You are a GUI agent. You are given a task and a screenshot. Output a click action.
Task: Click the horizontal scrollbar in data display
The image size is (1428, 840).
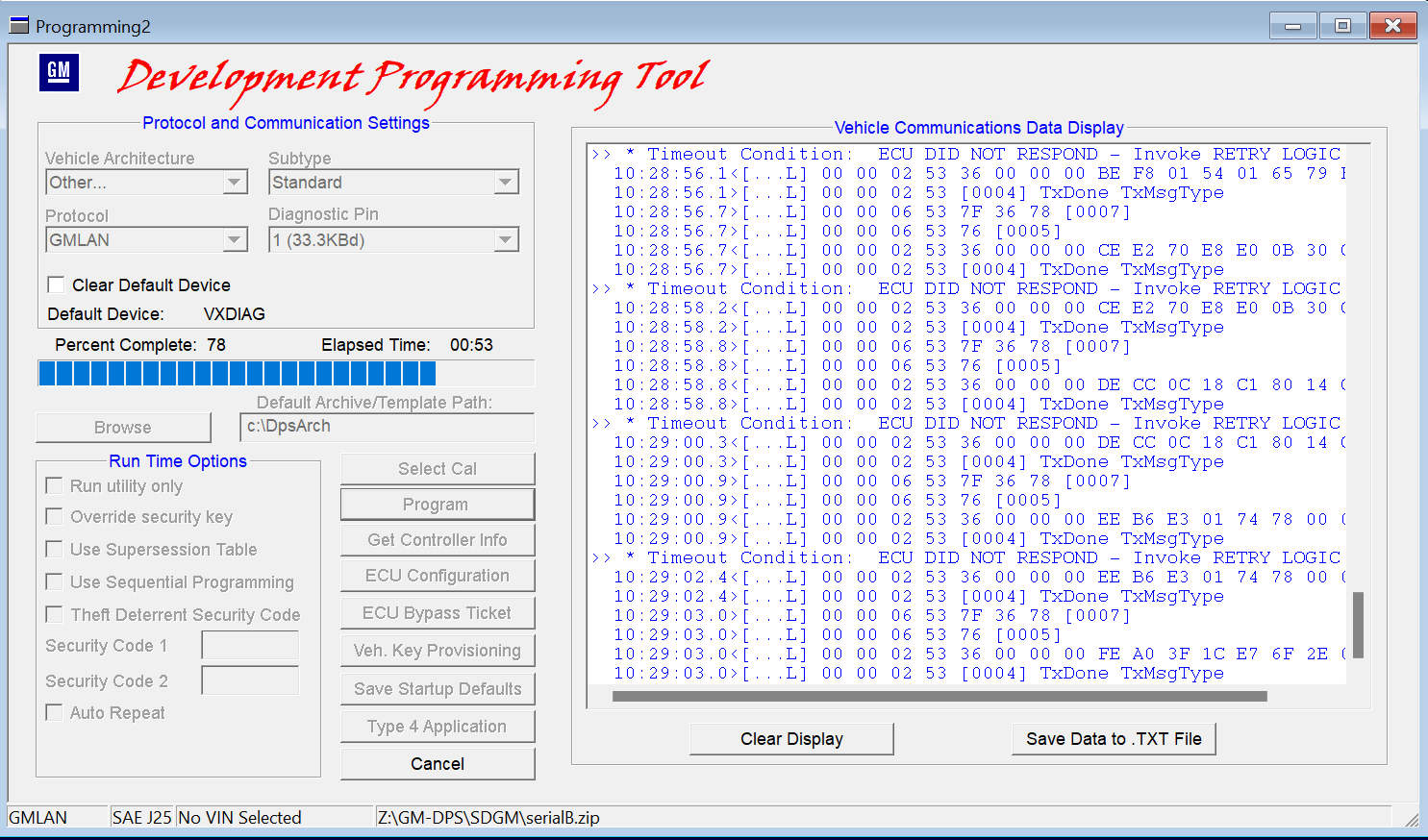[x=939, y=697]
